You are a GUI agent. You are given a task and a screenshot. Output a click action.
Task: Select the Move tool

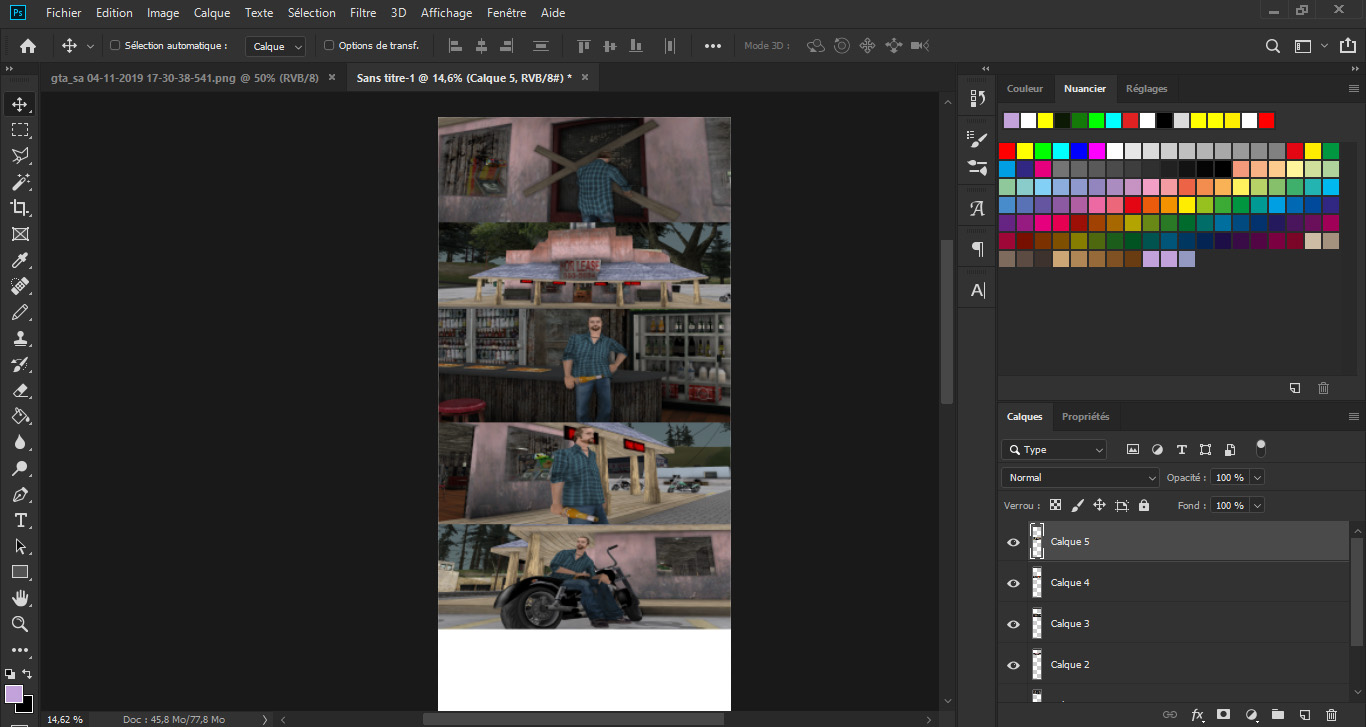[20, 104]
